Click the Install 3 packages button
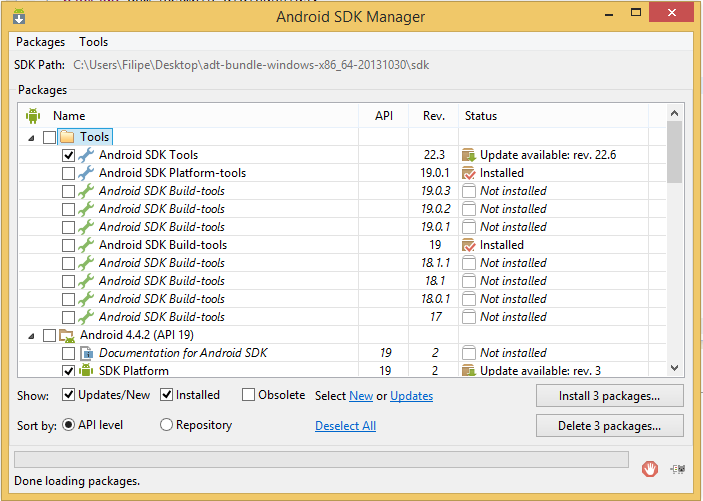Viewport: 703px width, 501px height. coord(609,396)
